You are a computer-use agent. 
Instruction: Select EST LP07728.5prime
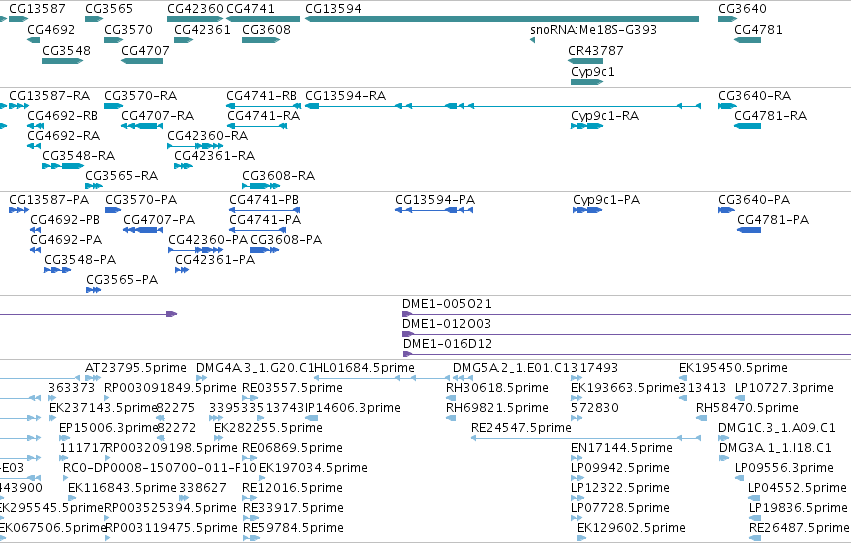[577, 518]
